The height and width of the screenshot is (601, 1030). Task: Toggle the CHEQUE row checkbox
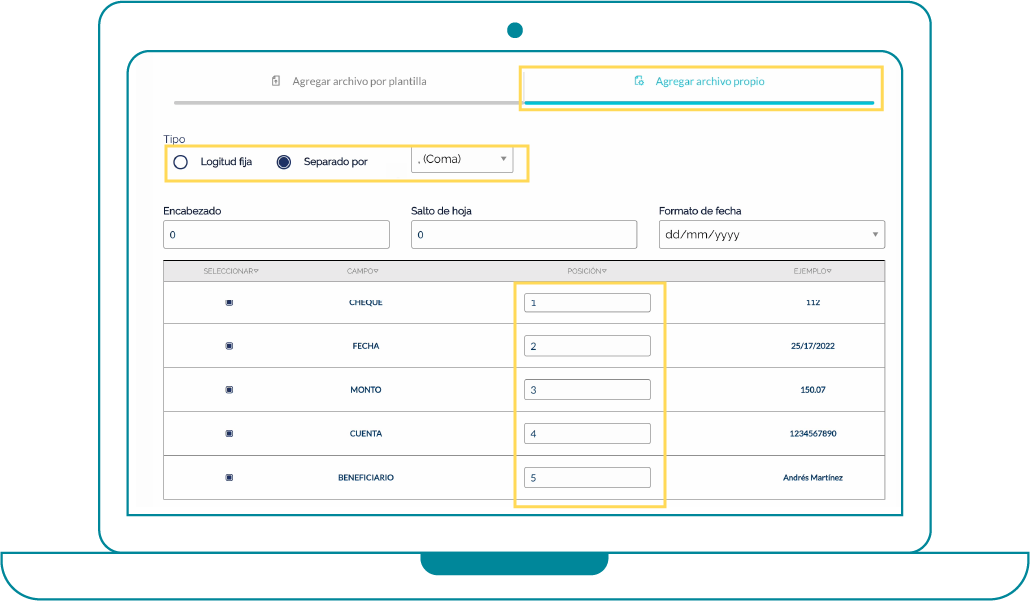point(229,302)
